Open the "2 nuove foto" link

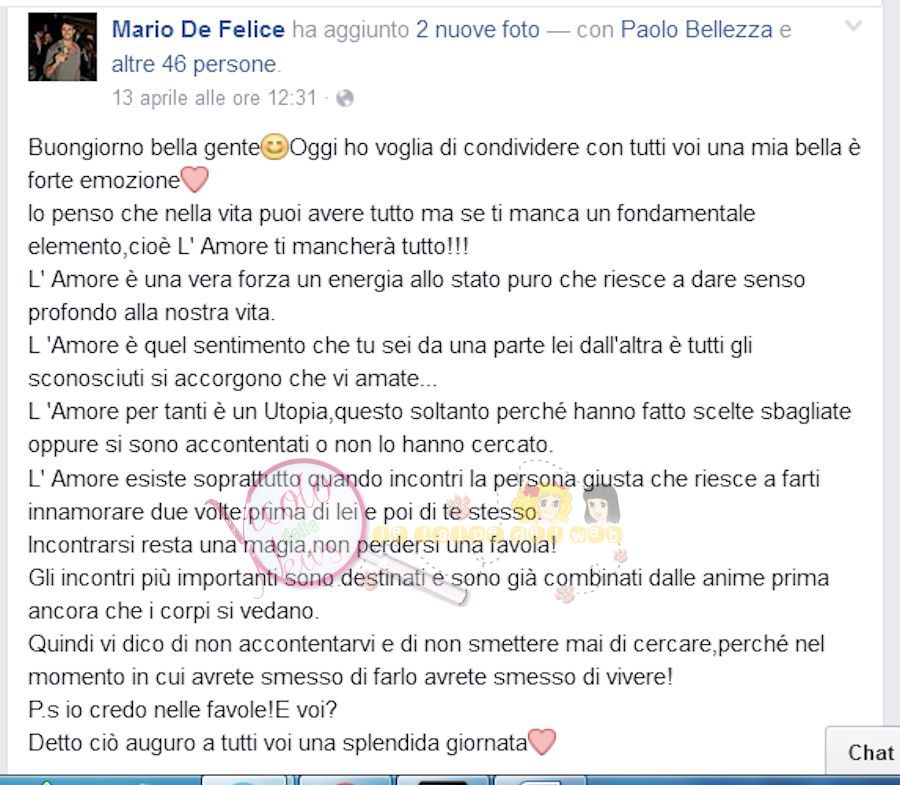coord(478,29)
